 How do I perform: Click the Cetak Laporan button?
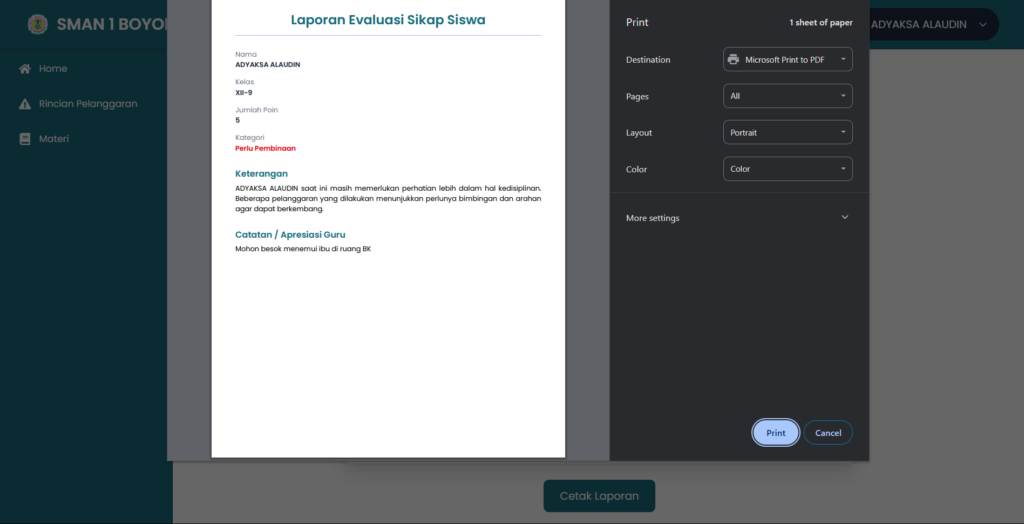[598, 496]
